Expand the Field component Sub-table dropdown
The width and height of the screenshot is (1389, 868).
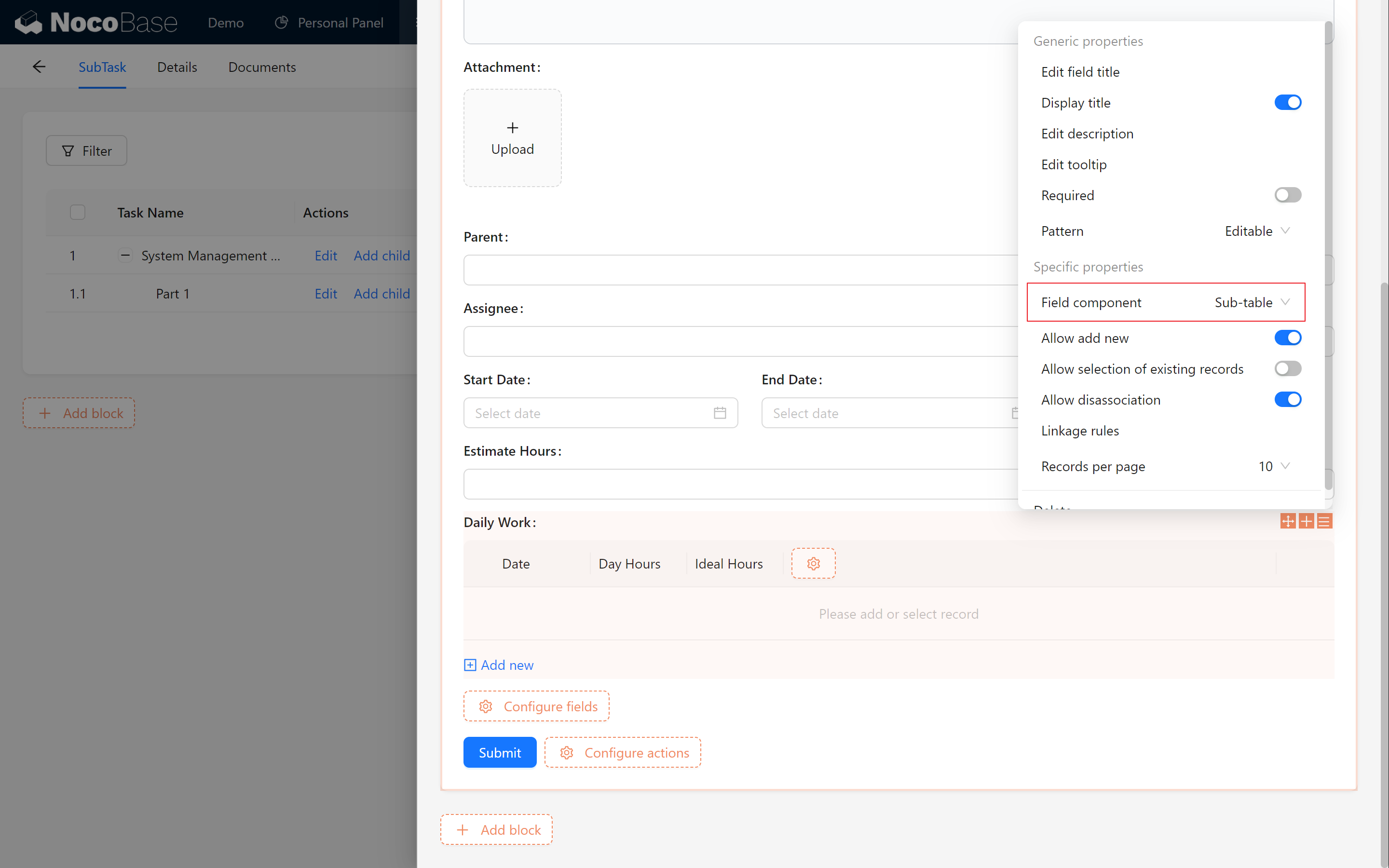(x=1254, y=302)
